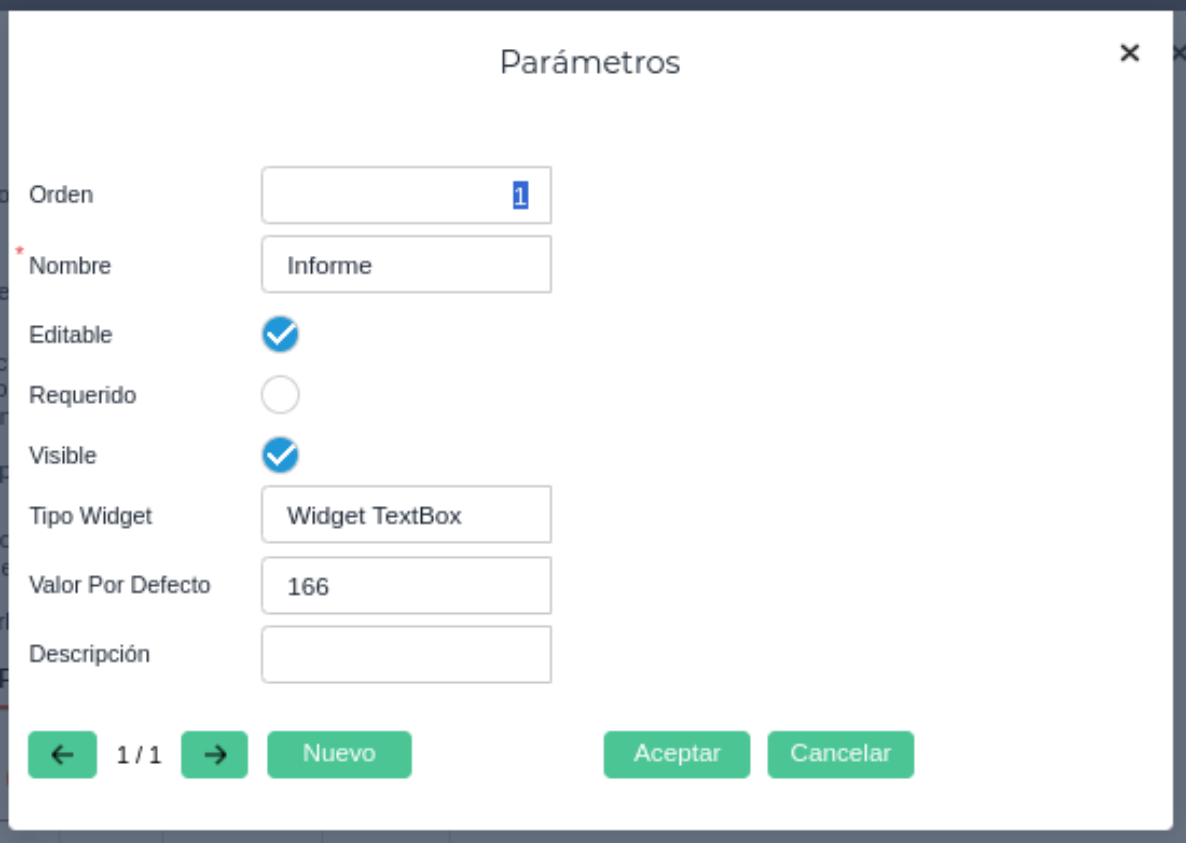
Task: Go to the previous parameter record arrow
Action: (62, 755)
